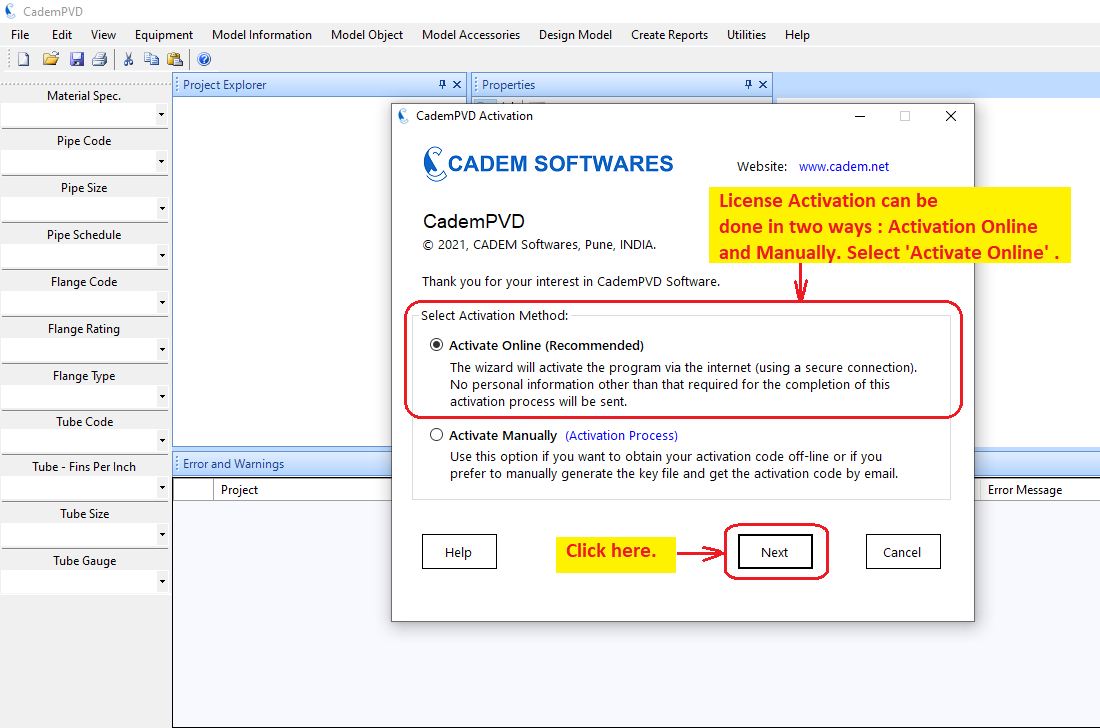Click the Activation Process link
Viewport: 1100px width, 728px height.
[x=621, y=435]
